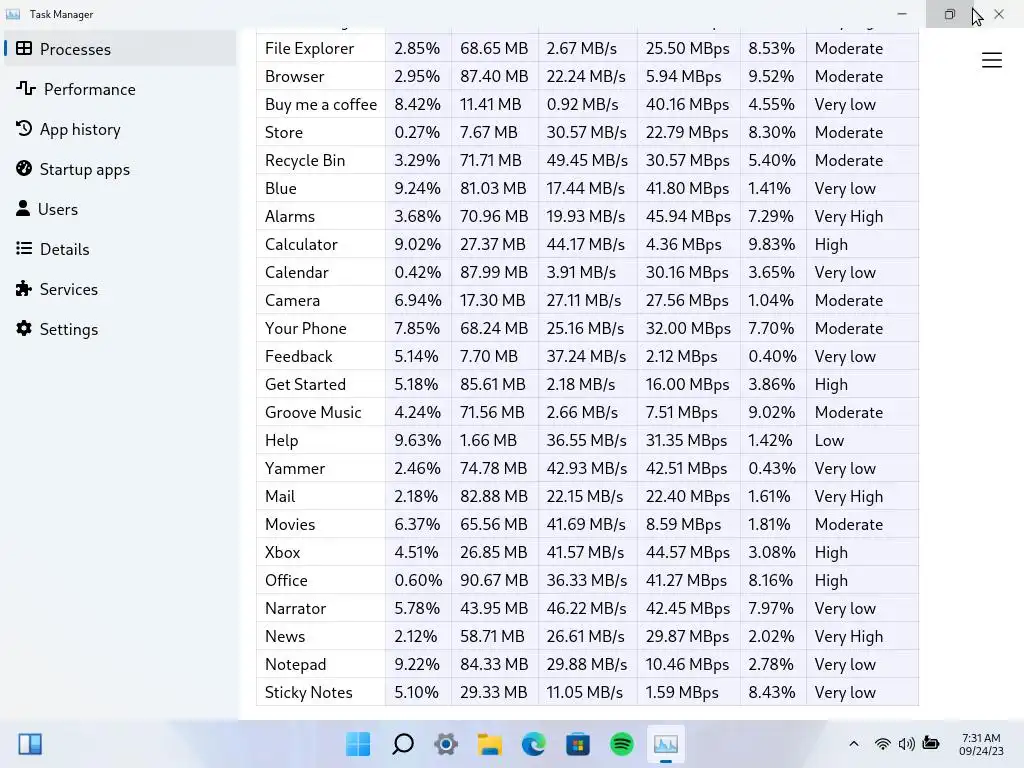1024x768 pixels.
Task: Click the 45.94 MBps network cell
Action: 689,216
